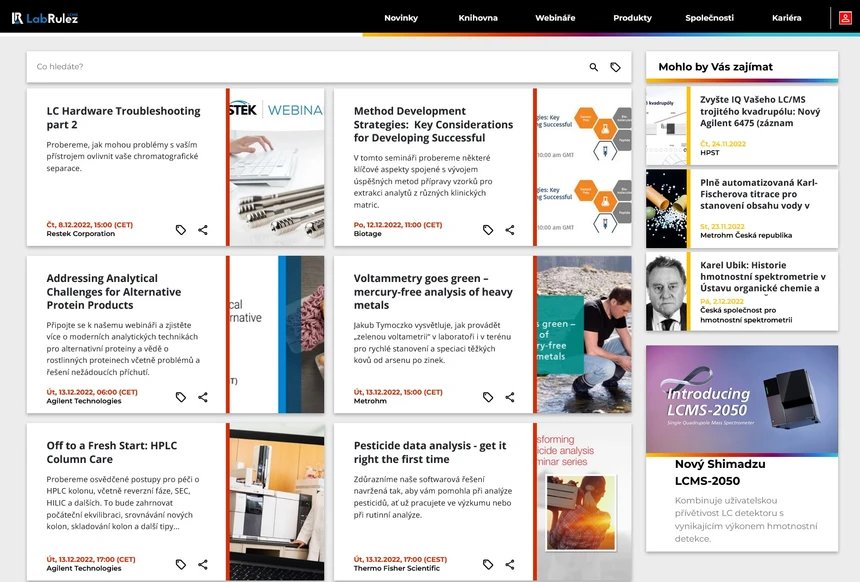This screenshot has width=860, height=582.
Task: Tag the Method Development Strategies webinar
Action: coord(488,230)
